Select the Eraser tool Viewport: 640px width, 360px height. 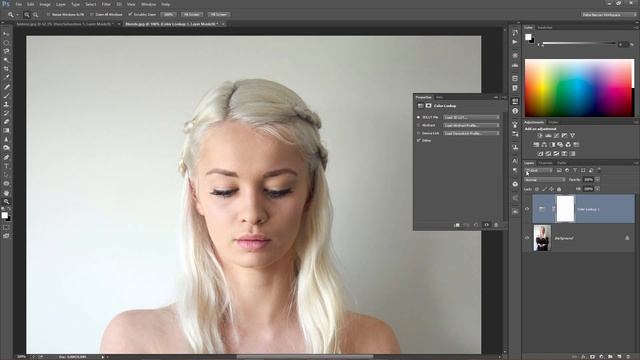coord(6,122)
